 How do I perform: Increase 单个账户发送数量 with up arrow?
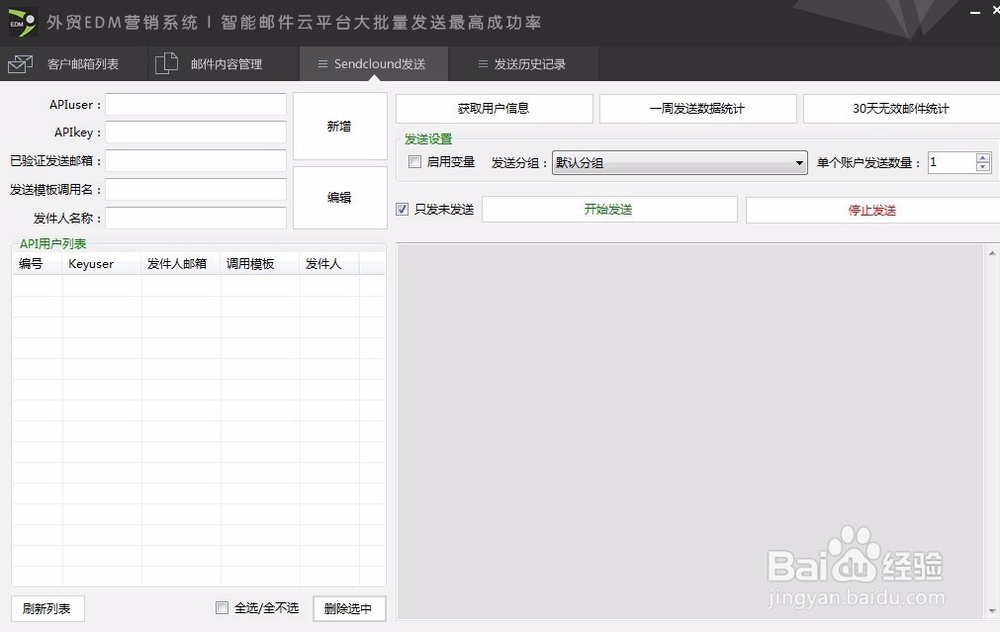pos(983,156)
